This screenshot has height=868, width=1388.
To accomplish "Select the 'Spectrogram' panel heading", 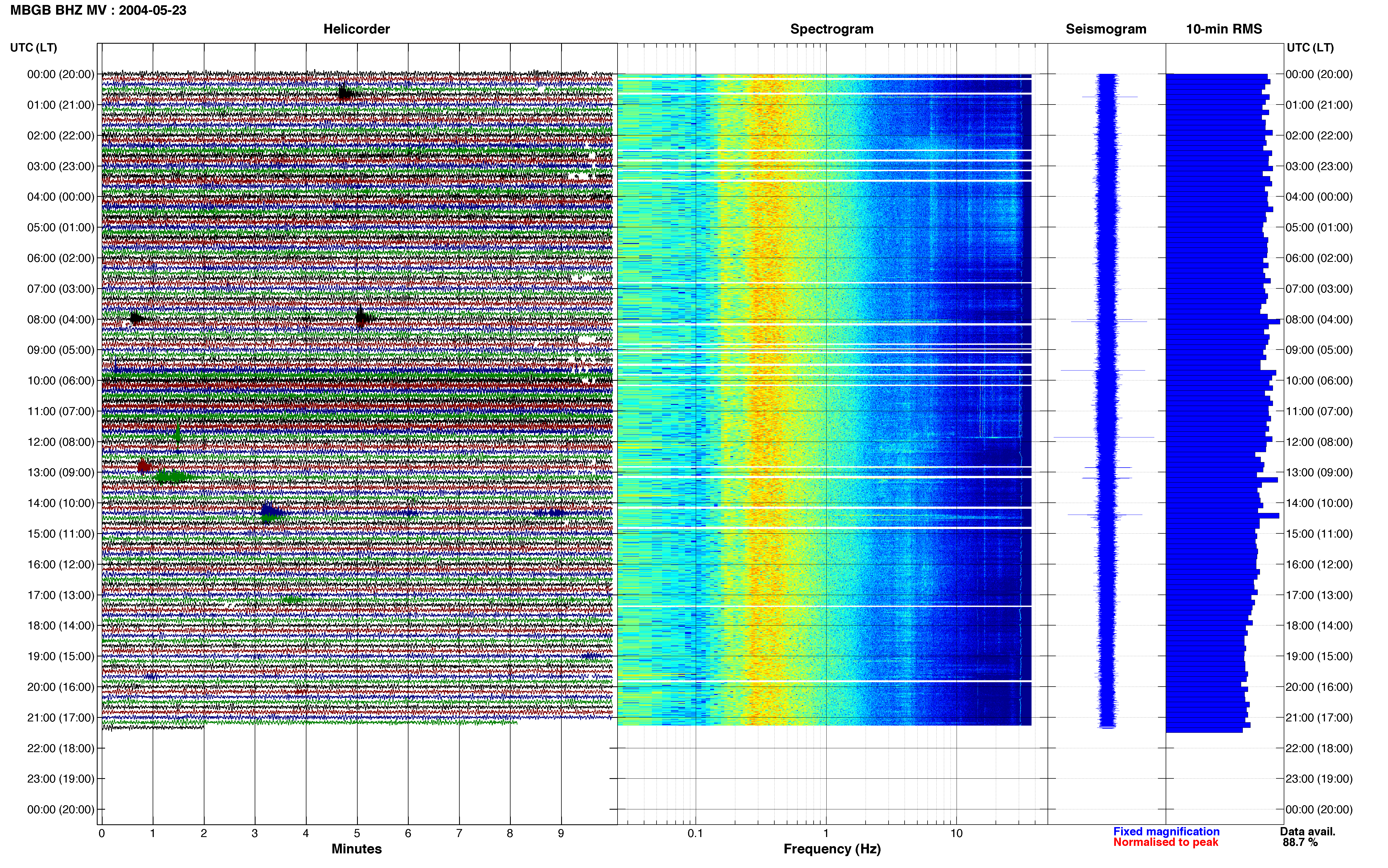I will tap(832, 29).
